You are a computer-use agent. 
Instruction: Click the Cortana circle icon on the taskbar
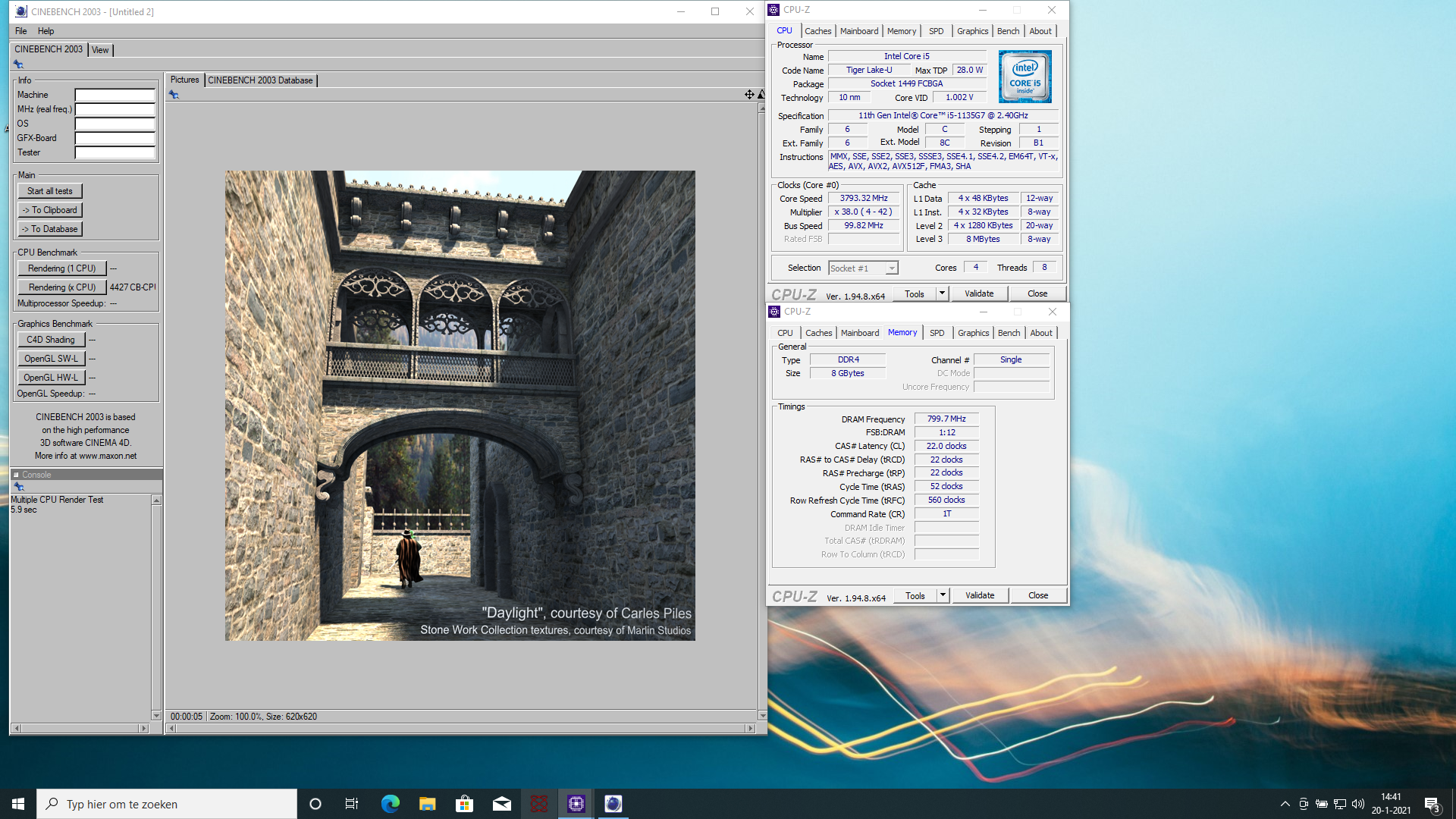click(x=315, y=804)
